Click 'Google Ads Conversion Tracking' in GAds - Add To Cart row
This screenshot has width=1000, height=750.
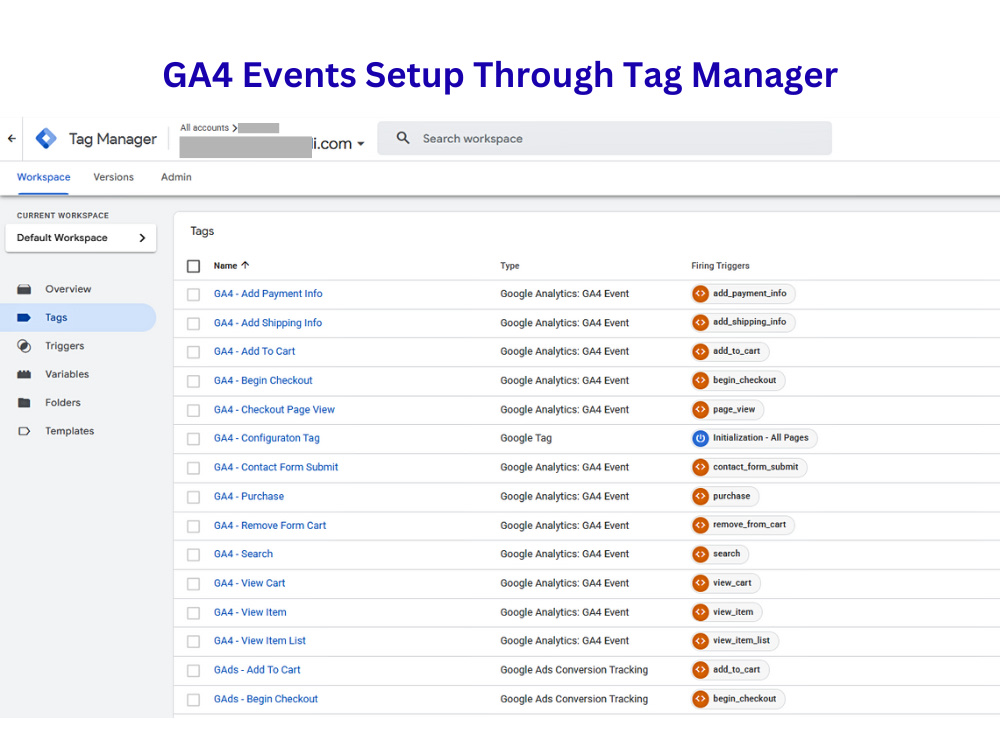(x=574, y=670)
